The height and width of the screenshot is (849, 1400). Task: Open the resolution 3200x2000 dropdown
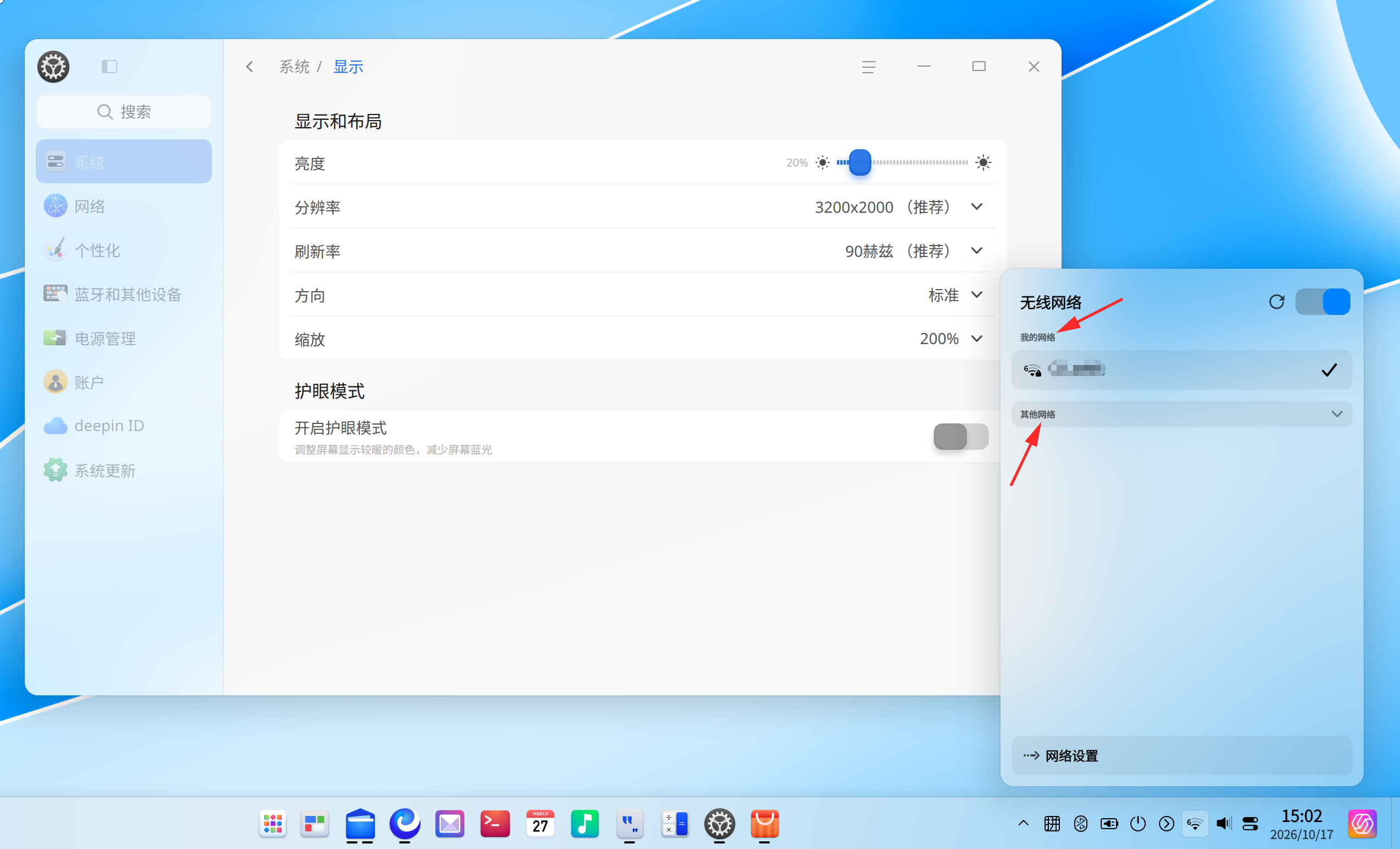(x=899, y=207)
